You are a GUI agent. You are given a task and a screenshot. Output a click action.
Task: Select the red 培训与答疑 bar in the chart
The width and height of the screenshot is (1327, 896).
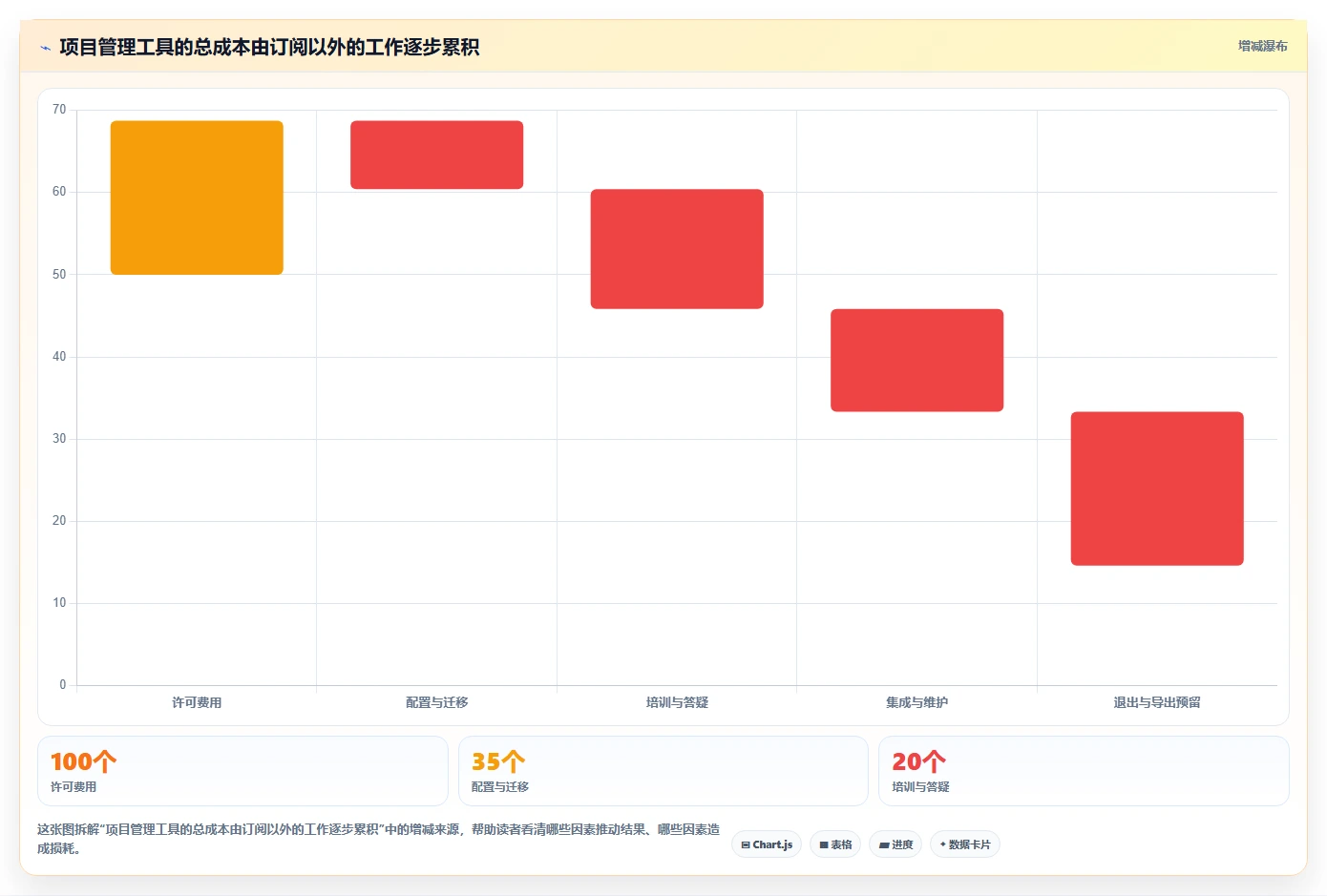(x=677, y=249)
